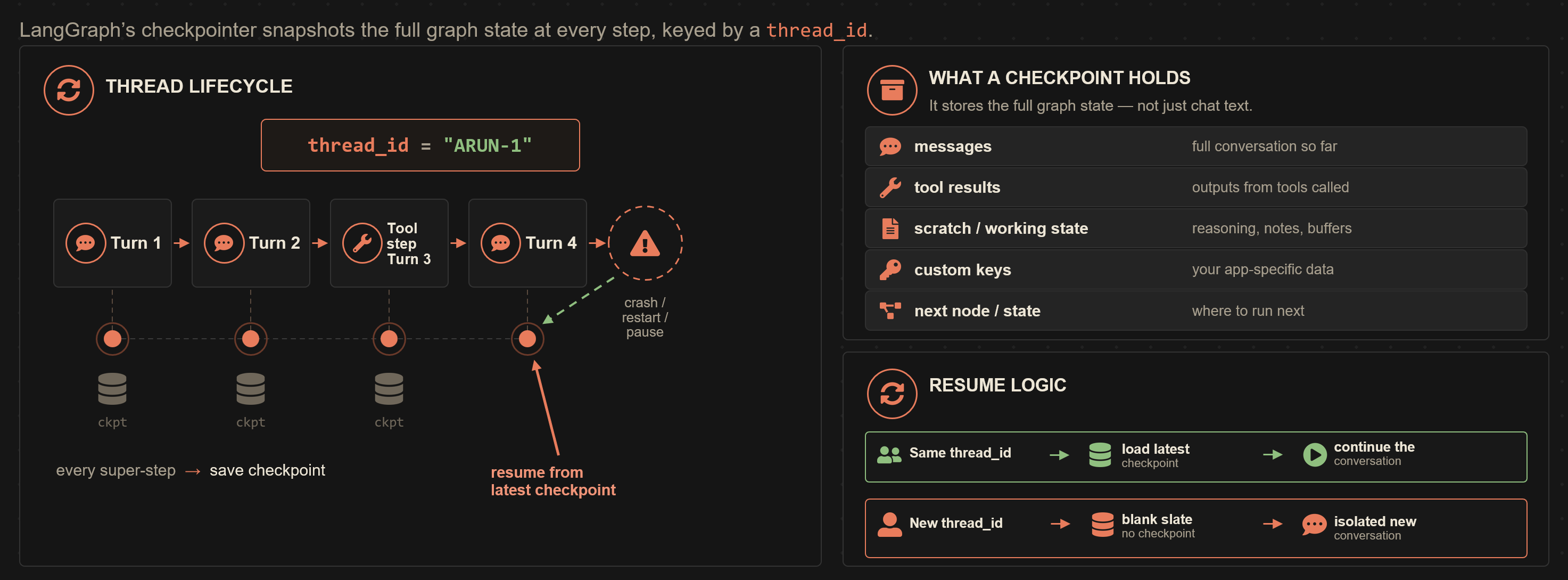This screenshot has width=1568, height=580.
Task: Click the database icon under Turn 3
Action: pyautogui.click(x=389, y=389)
